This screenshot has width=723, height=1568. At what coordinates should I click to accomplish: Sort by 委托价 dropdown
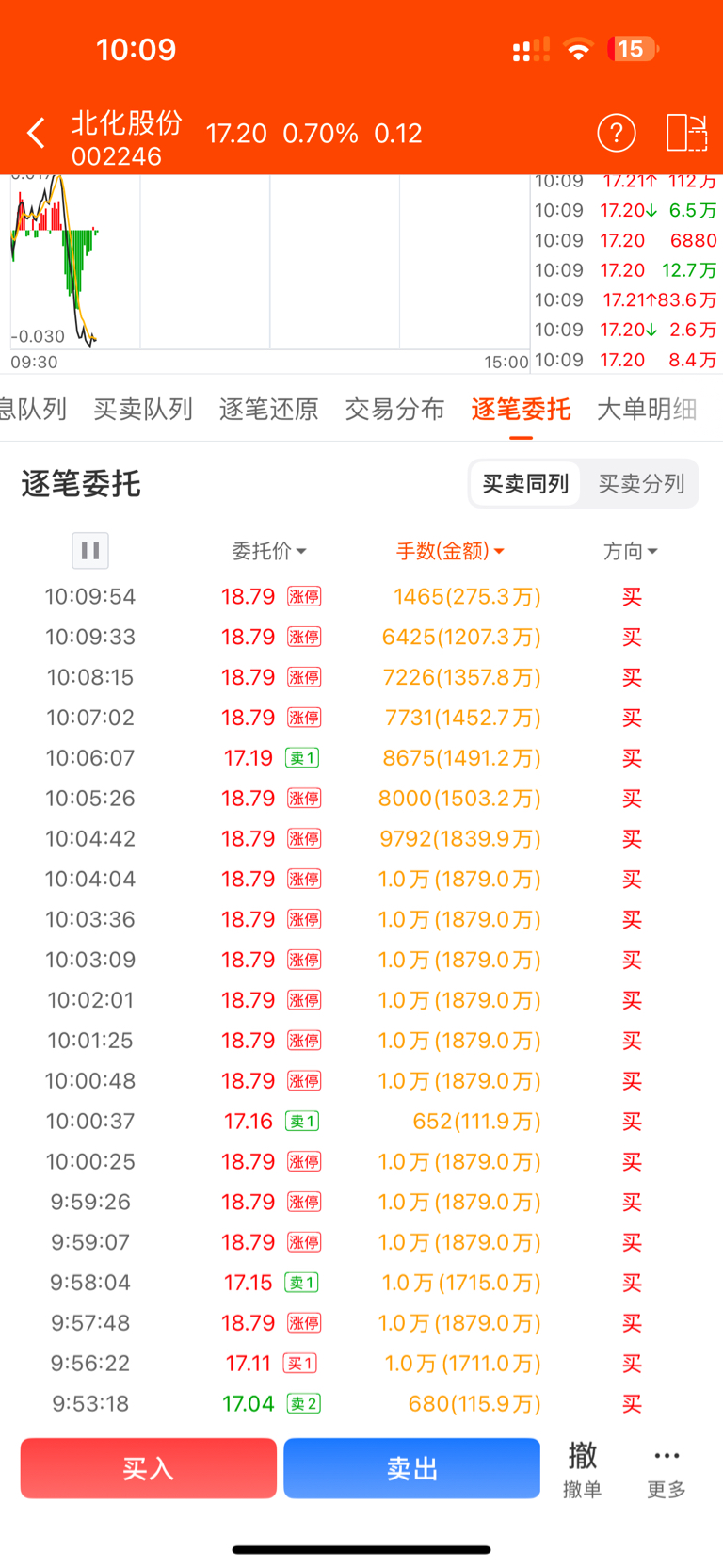(x=269, y=551)
